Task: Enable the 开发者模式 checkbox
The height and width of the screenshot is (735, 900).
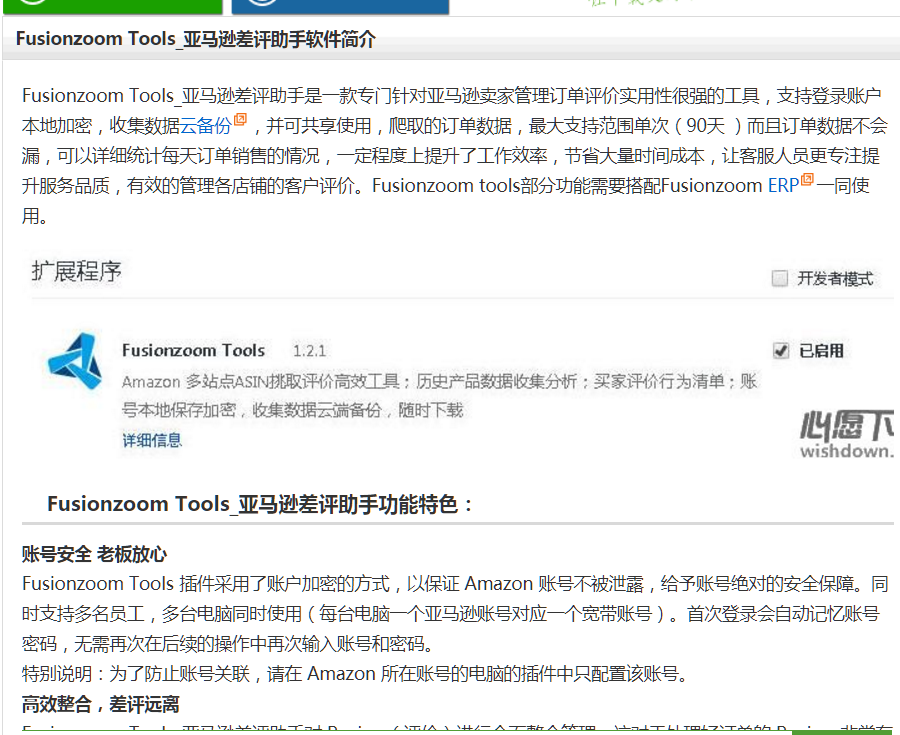Action: 779,279
